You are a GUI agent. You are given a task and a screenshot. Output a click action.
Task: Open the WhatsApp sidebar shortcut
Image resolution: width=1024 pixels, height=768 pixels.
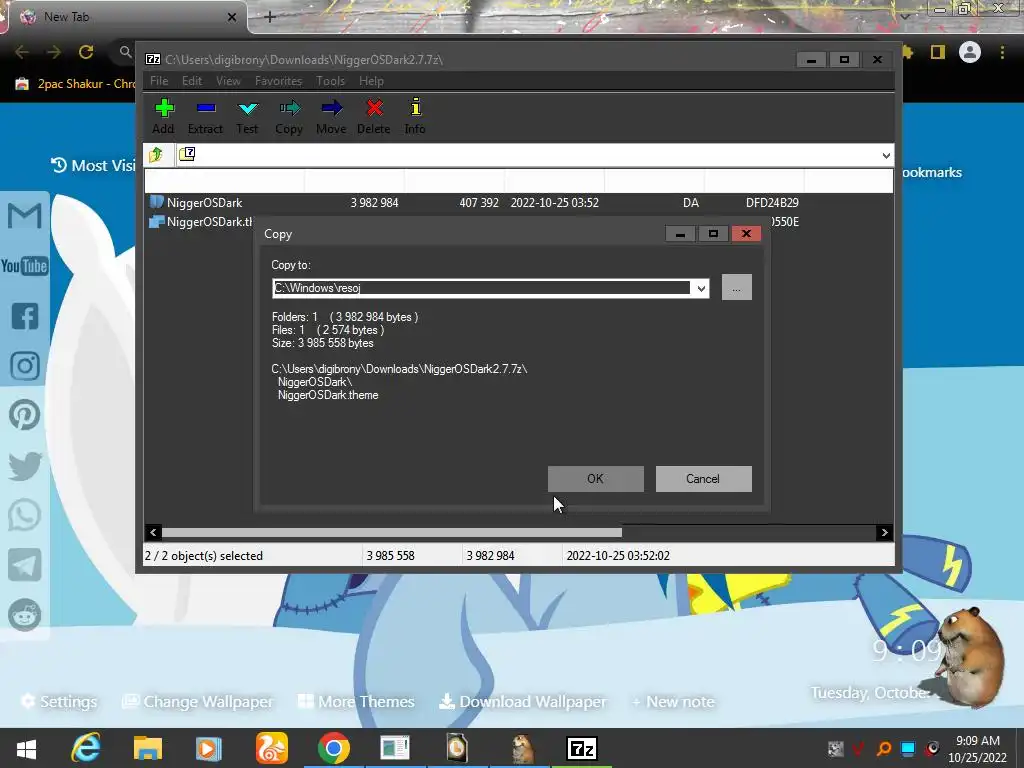25,515
